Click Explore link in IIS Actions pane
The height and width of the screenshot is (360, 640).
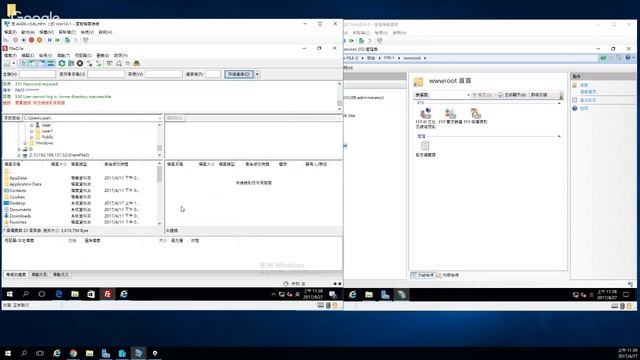584,85
